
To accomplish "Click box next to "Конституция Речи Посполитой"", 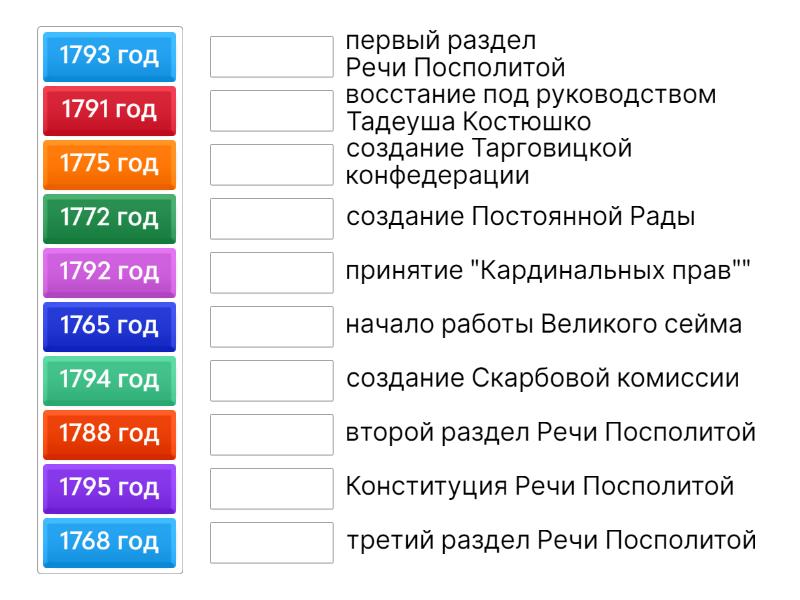I will [271, 488].
